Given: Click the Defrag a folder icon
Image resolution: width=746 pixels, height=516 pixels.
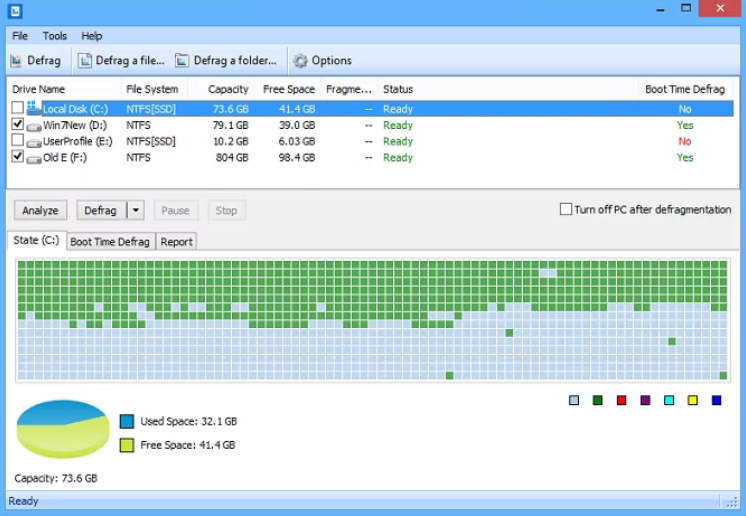Looking at the screenshot, I should (182, 61).
